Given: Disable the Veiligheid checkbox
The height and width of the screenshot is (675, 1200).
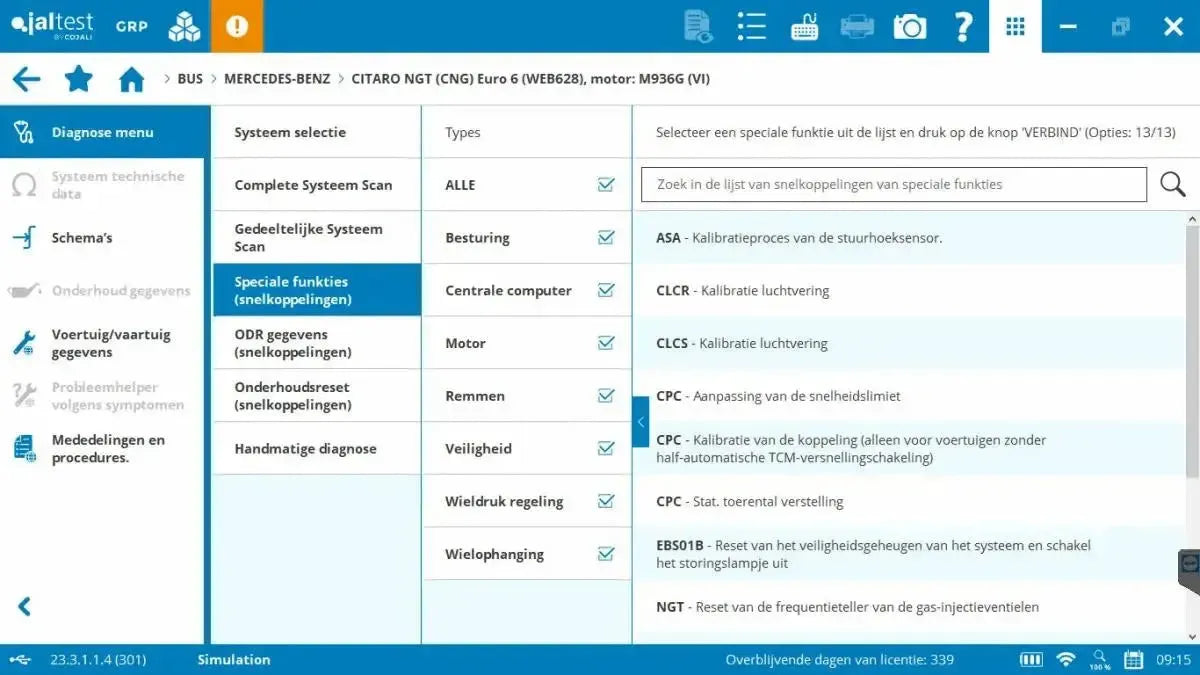Looking at the screenshot, I should tap(606, 448).
